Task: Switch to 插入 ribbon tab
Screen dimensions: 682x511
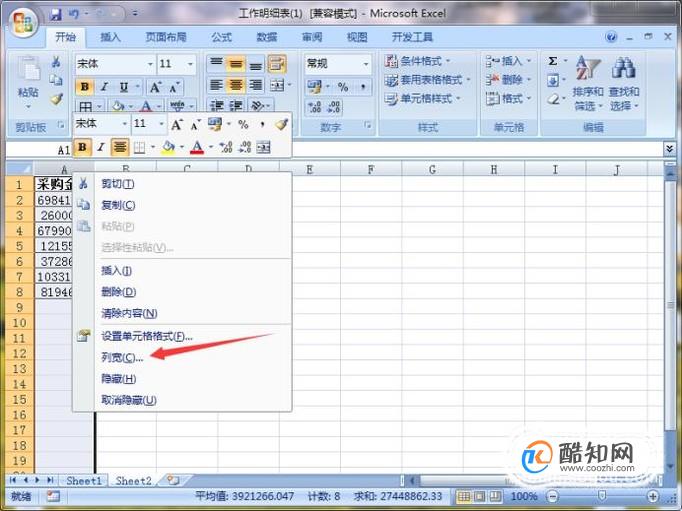Action: click(110, 37)
